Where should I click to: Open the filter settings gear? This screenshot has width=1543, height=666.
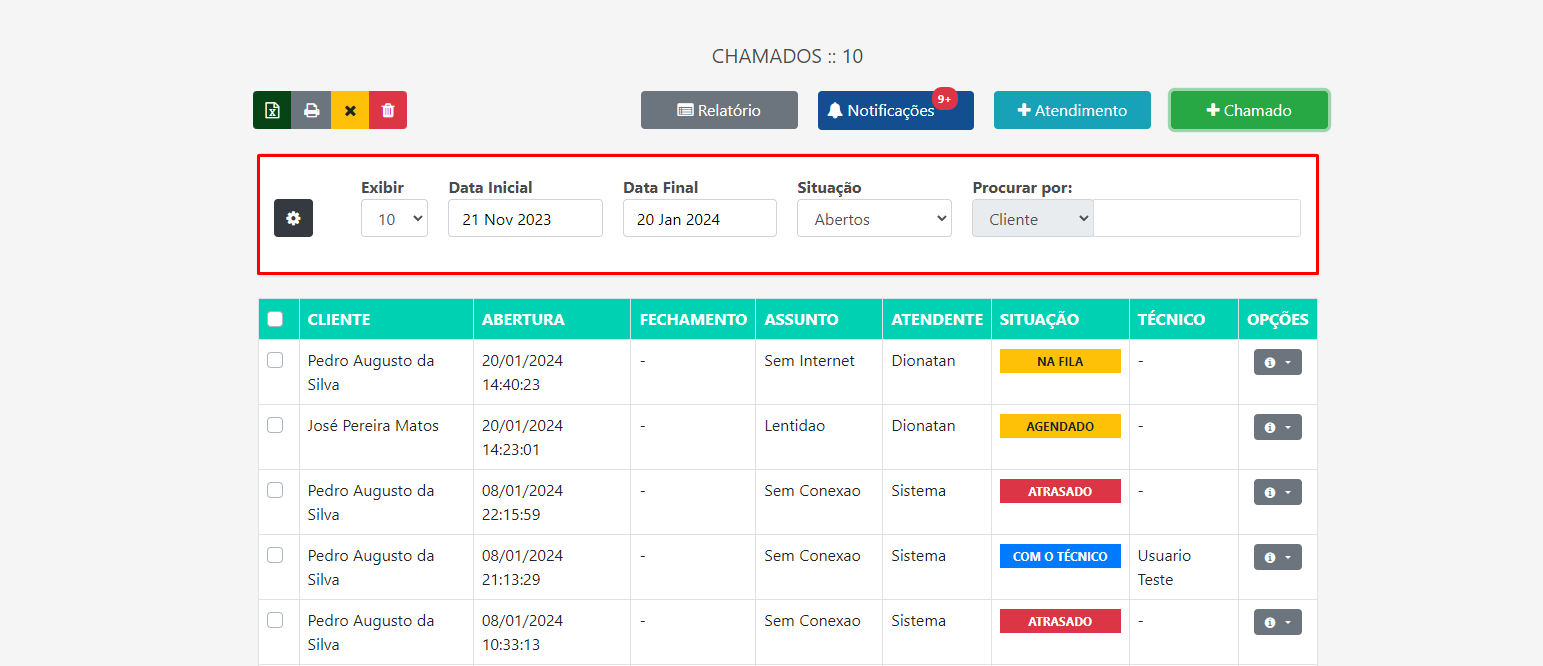(293, 217)
